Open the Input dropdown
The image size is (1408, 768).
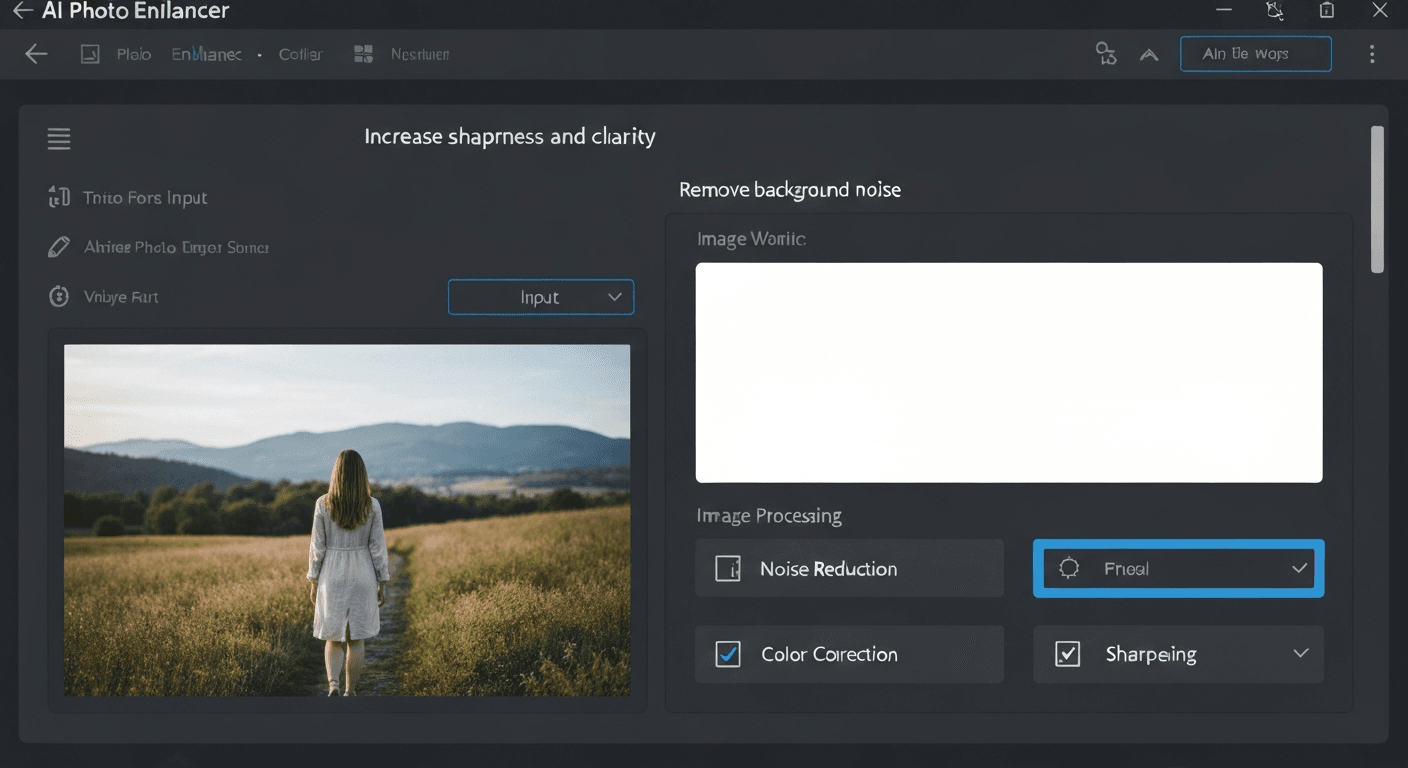pos(540,297)
